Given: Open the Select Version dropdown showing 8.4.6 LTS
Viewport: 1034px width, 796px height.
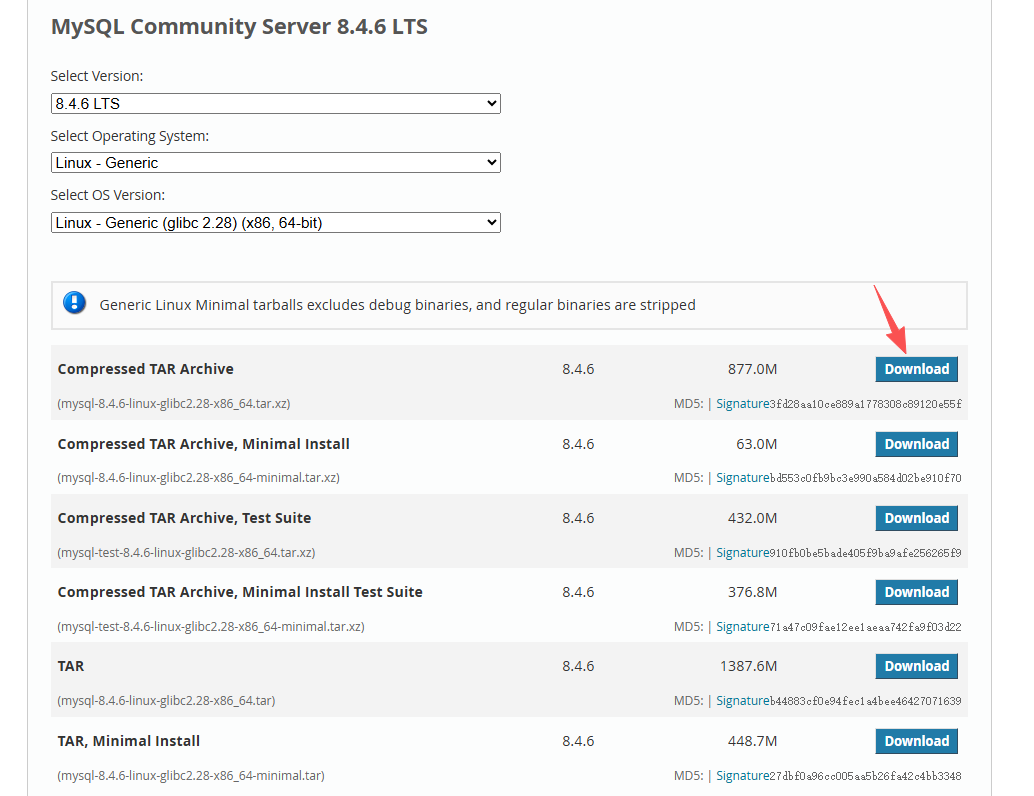Looking at the screenshot, I should (276, 104).
